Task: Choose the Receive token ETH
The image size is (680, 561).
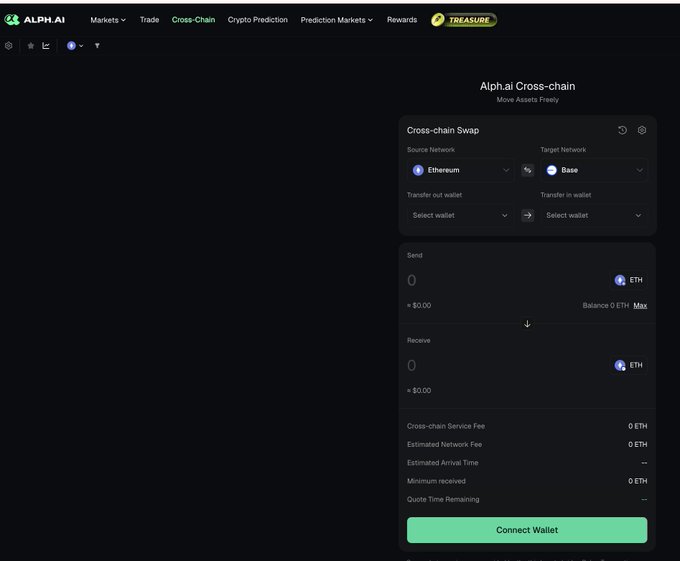Action: [x=628, y=365]
